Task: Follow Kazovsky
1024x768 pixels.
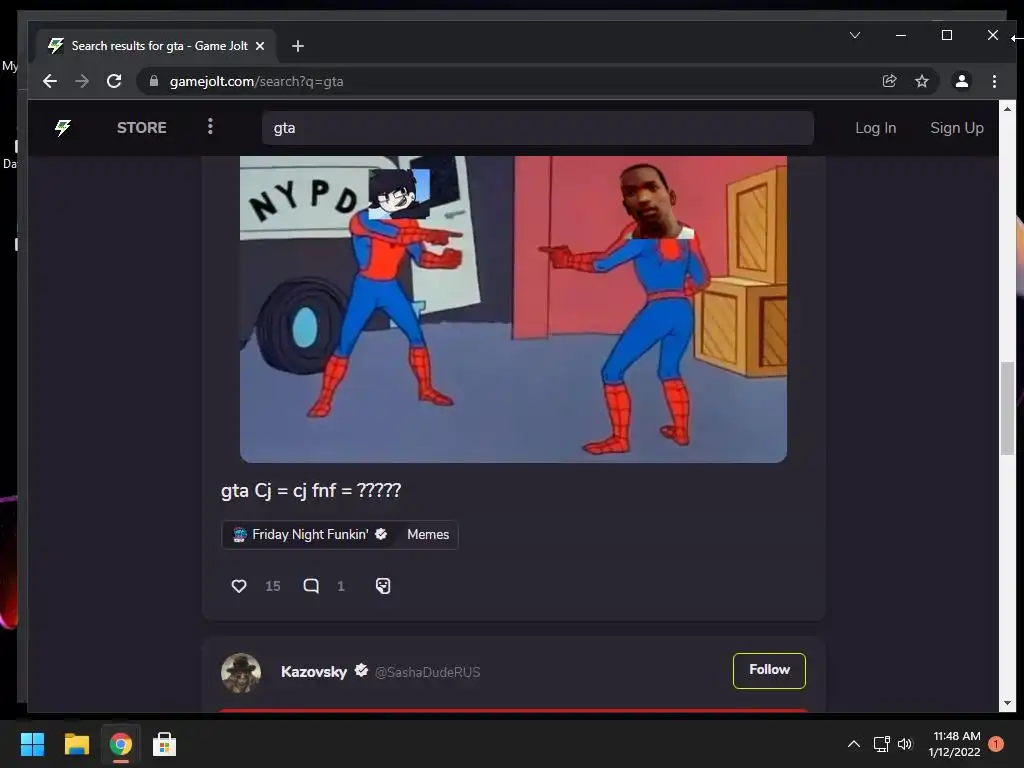Action: 769,670
